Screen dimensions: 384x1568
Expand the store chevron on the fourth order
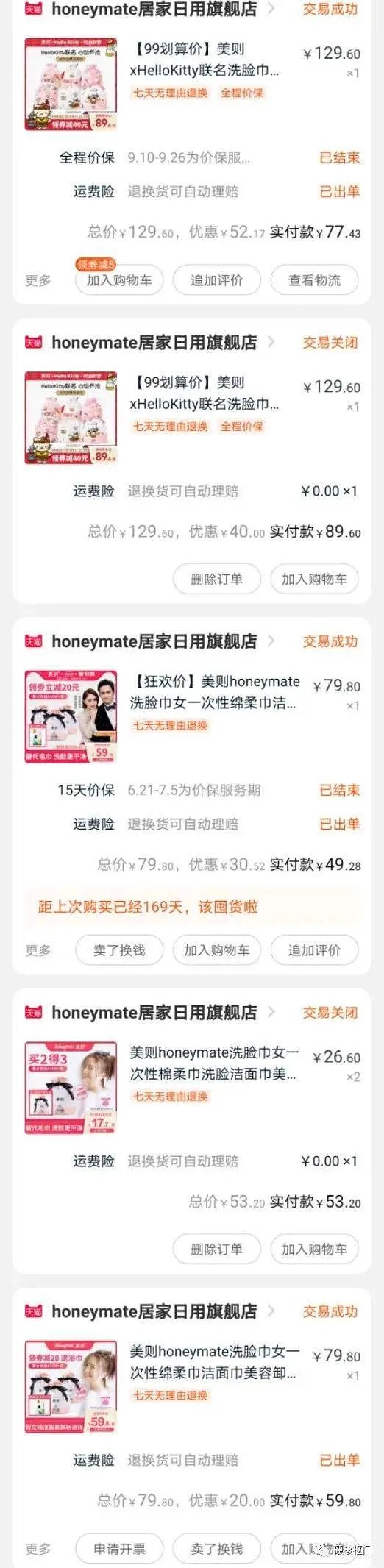click(271, 1013)
